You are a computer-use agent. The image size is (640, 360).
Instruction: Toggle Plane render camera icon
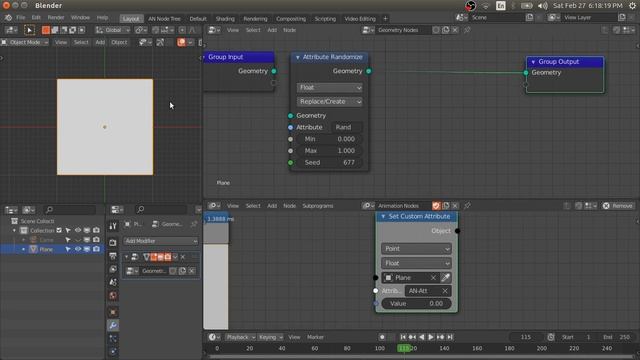pyautogui.click(x=96, y=249)
